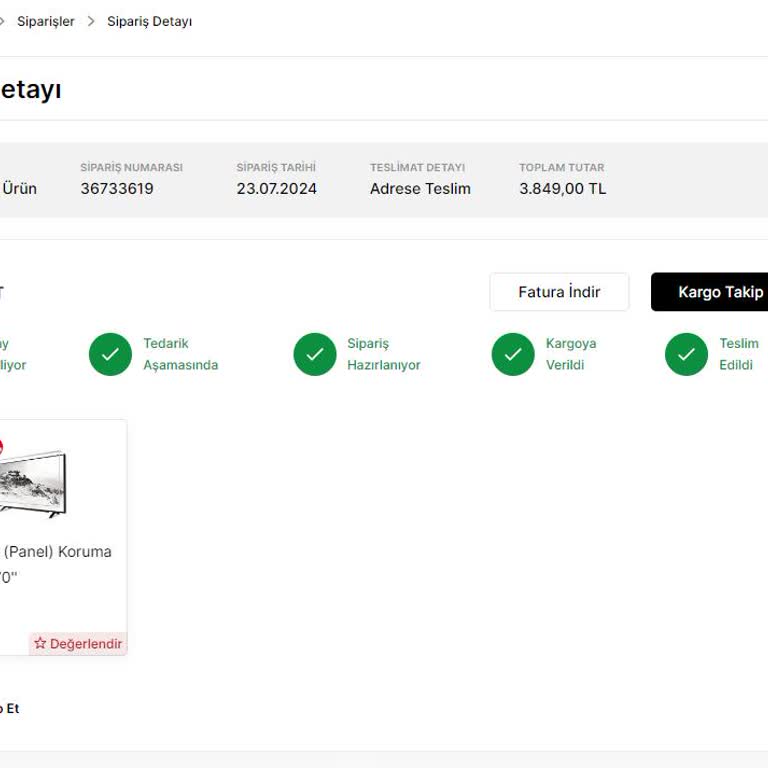Open the TV product thumbnail

(x=32, y=484)
